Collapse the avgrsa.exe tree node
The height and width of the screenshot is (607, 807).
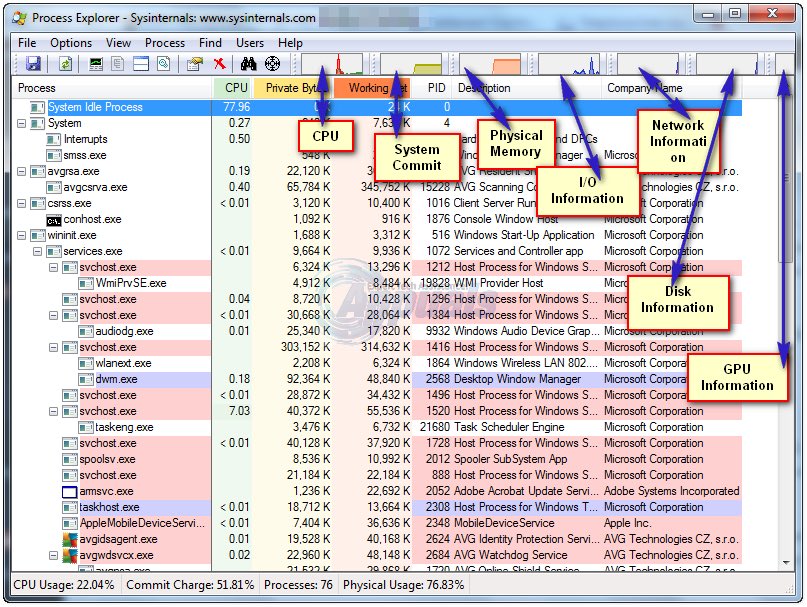(22, 171)
